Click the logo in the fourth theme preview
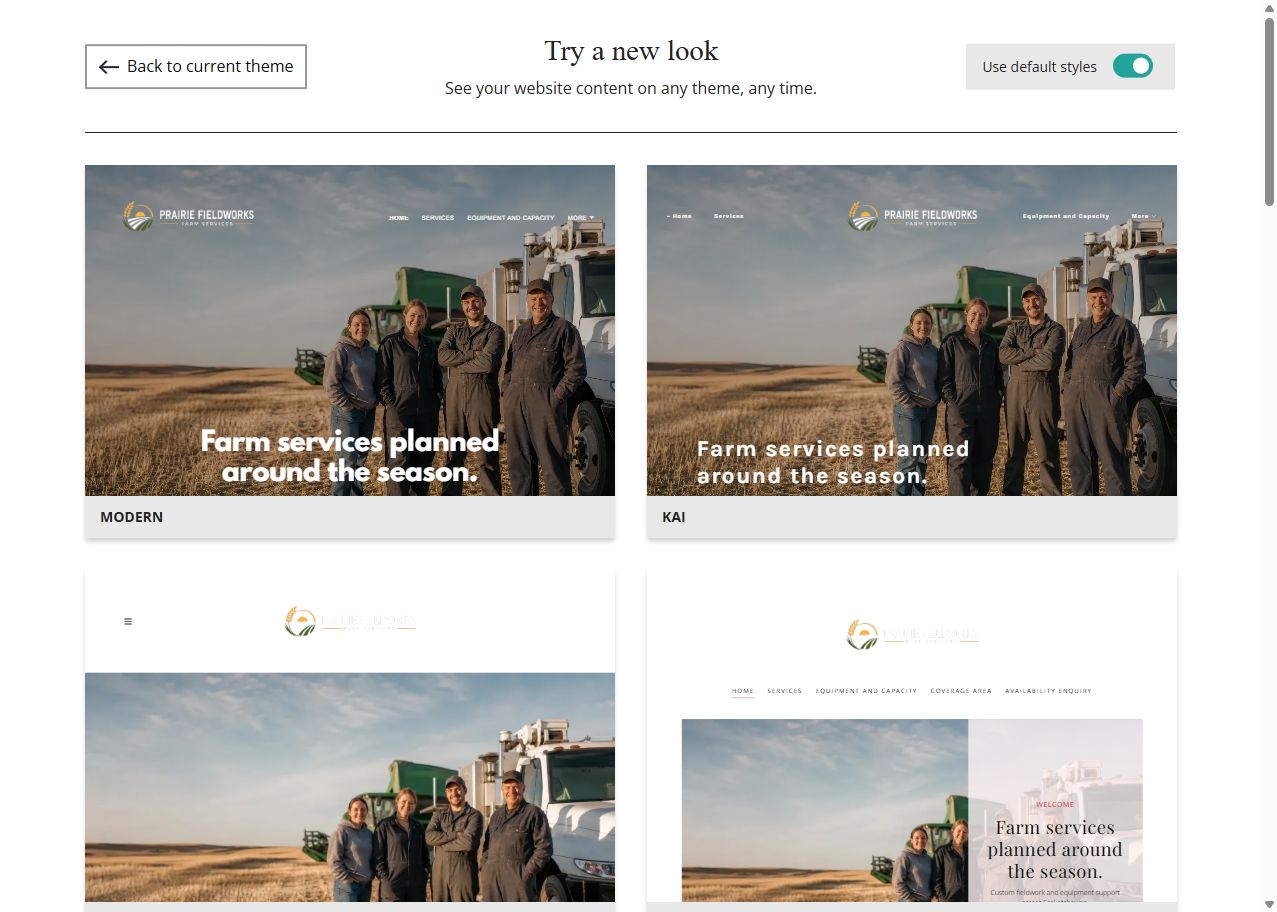The width and height of the screenshot is (1277, 912). [x=912, y=634]
